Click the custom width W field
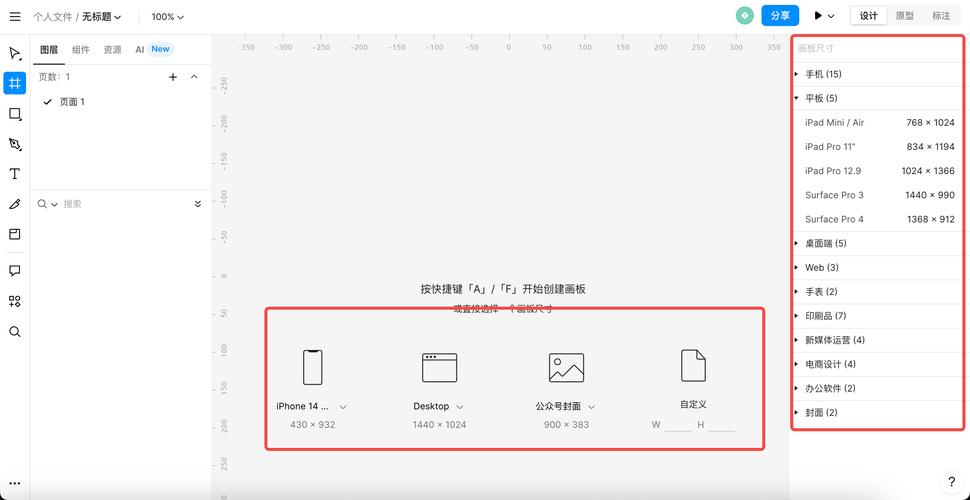 (x=678, y=425)
